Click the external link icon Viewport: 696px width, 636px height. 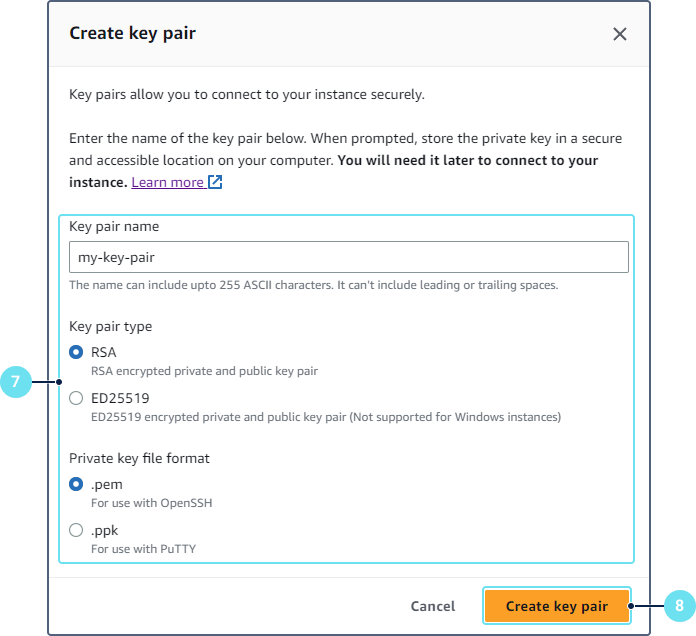tap(215, 182)
